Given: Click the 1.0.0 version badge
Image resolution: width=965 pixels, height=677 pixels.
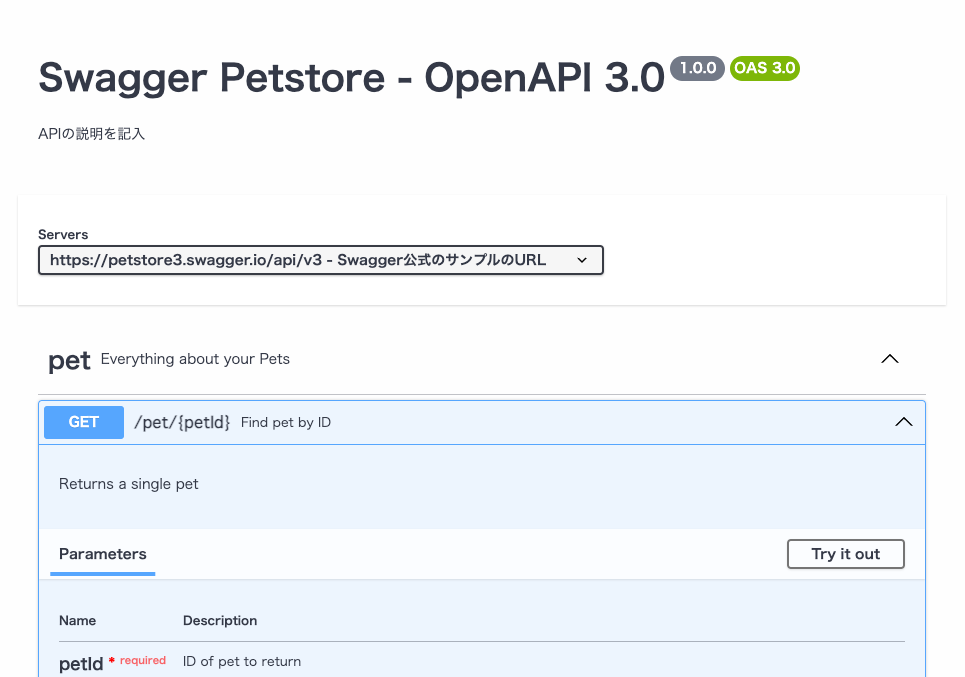Looking at the screenshot, I should pyautogui.click(x=697, y=68).
